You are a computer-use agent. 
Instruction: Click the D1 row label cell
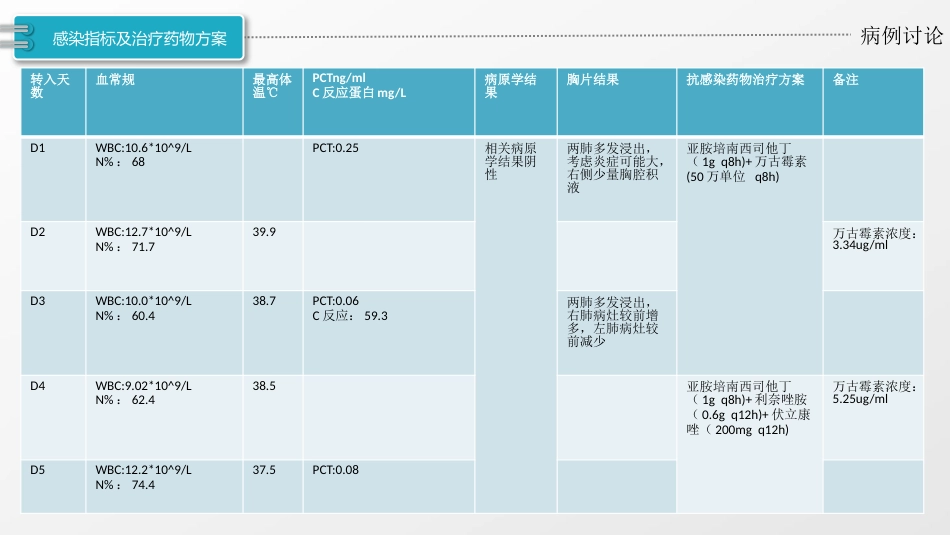pyautogui.click(x=53, y=179)
